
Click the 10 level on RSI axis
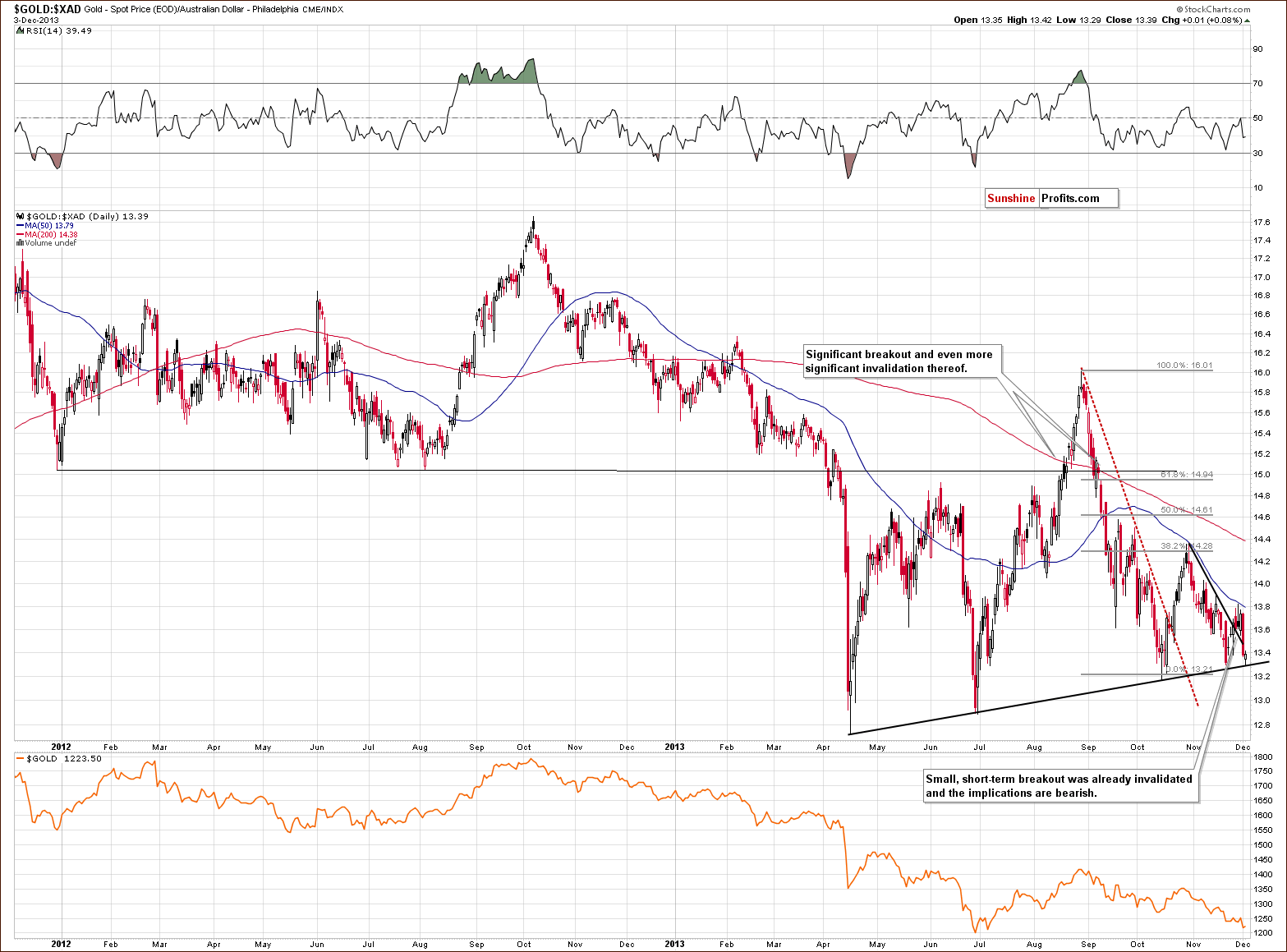[1257, 188]
